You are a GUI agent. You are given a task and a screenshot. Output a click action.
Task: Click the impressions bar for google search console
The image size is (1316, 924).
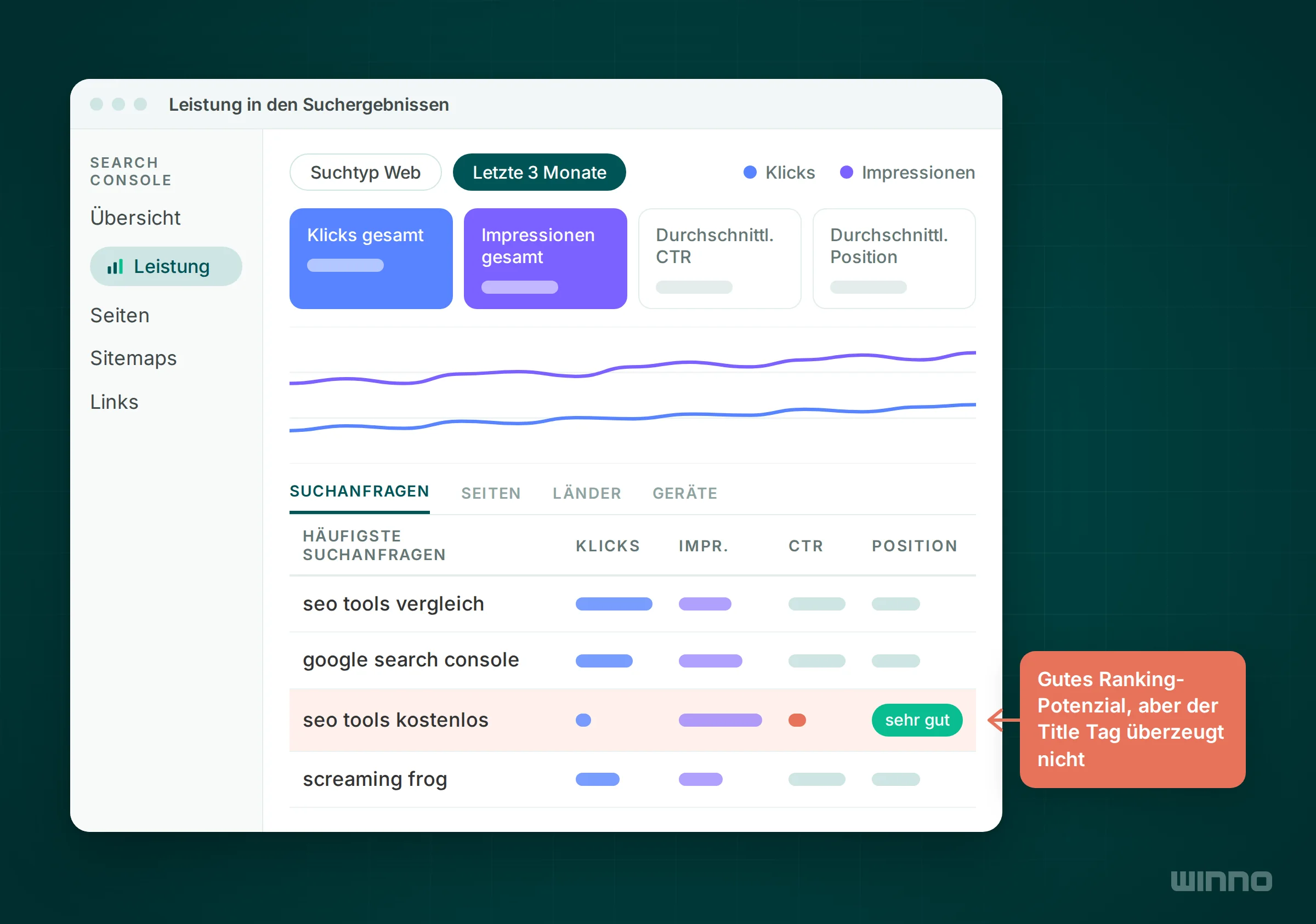click(x=710, y=661)
